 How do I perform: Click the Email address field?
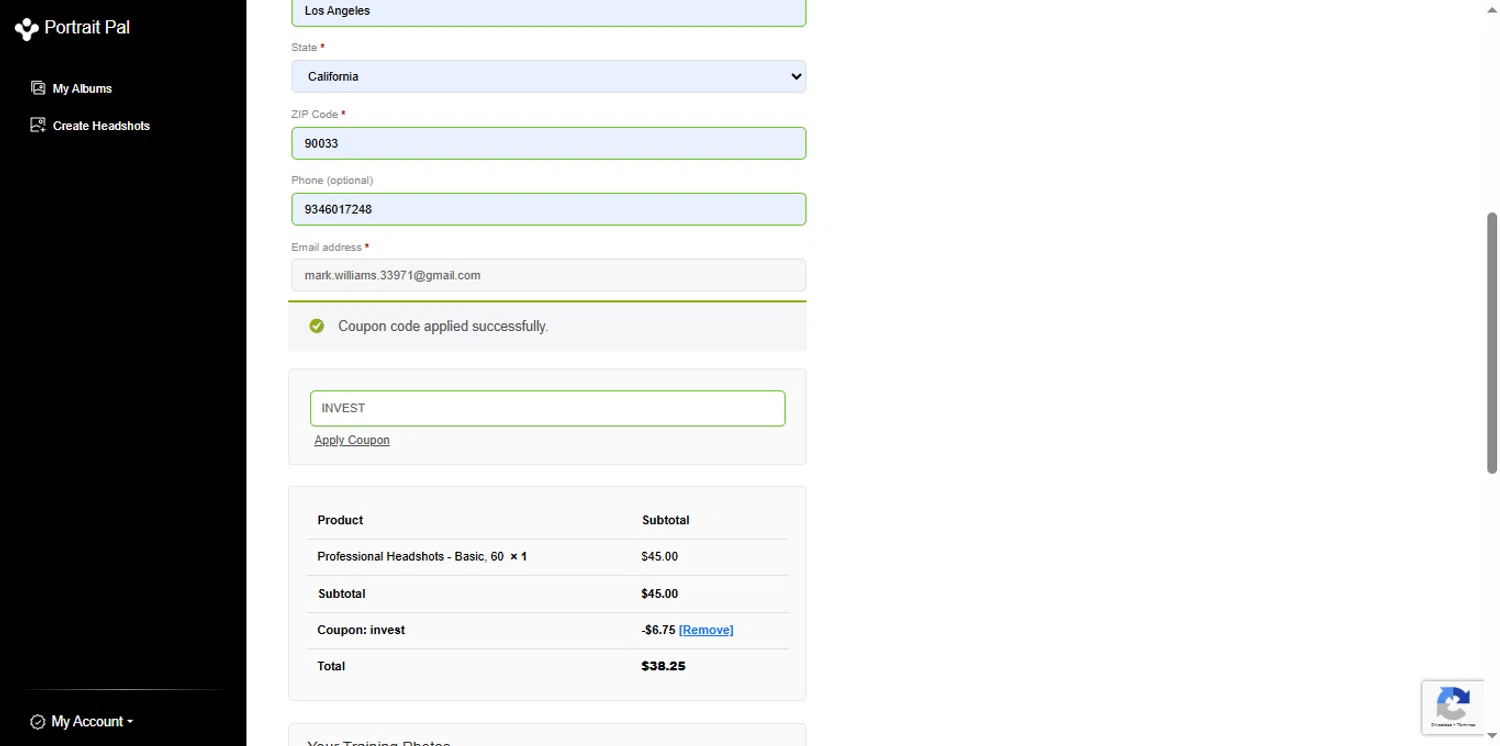pyautogui.click(x=548, y=275)
